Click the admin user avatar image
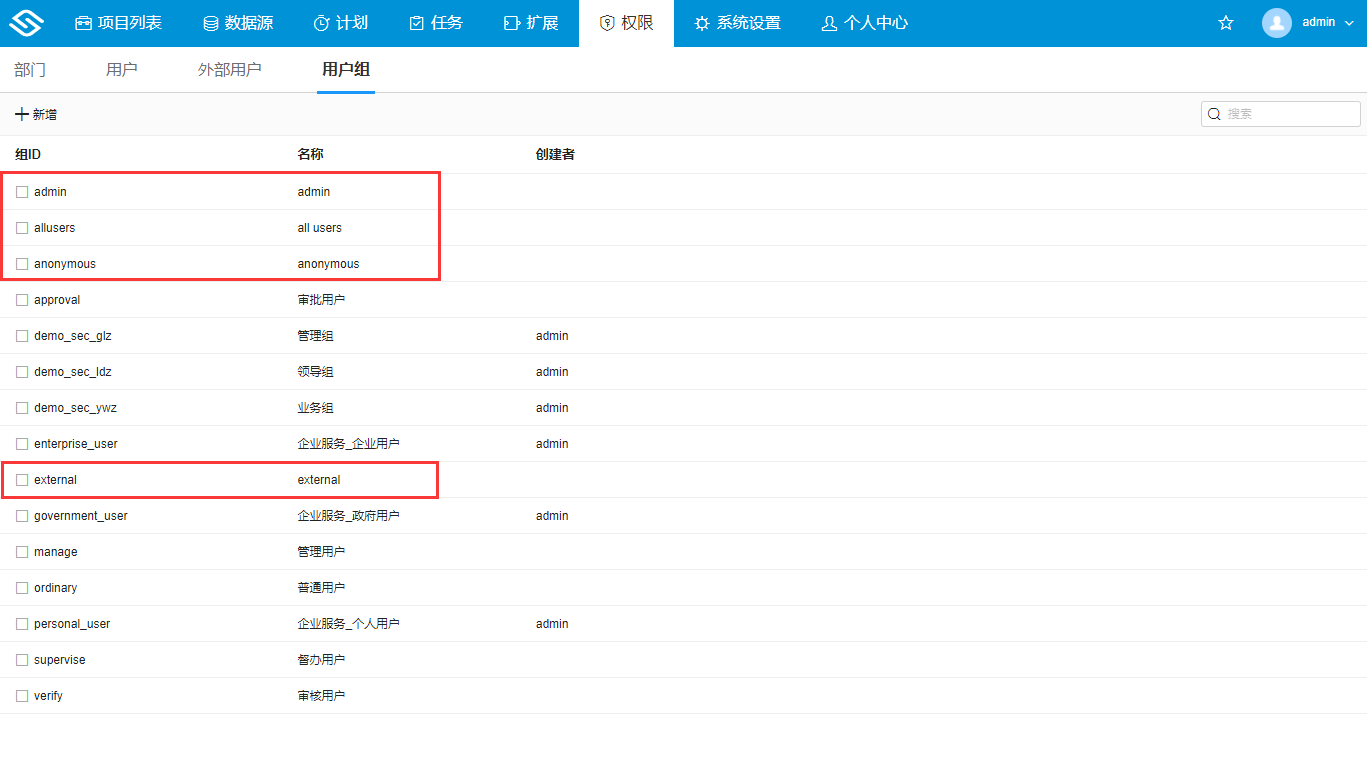1367x772 pixels. [x=1276, y=22]
